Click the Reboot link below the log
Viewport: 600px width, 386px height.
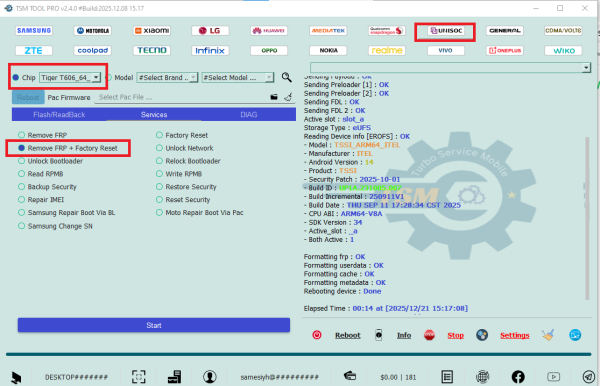point(347,335)
